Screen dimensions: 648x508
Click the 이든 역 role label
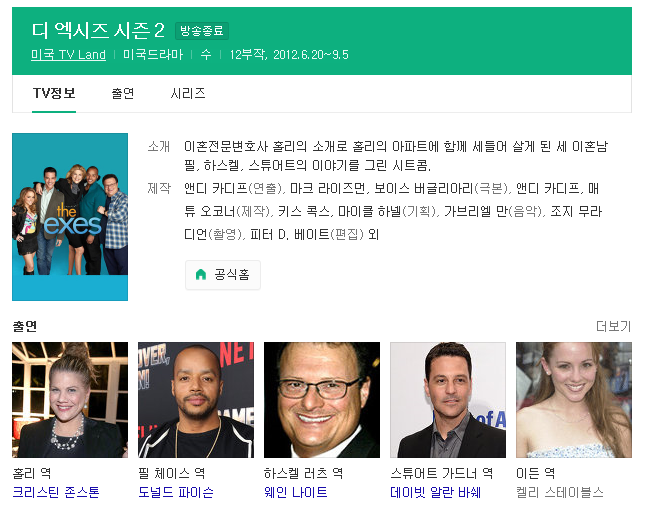(x=536, y=473)
